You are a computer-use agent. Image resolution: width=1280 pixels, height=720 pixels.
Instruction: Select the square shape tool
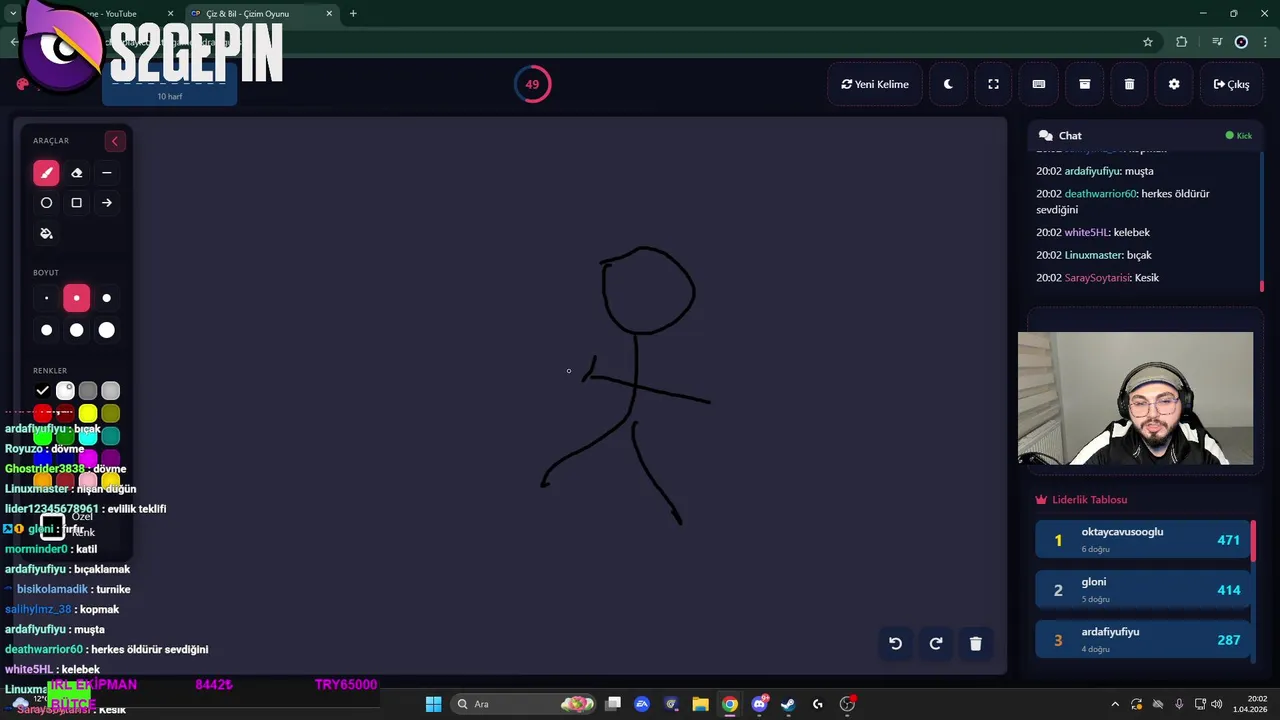click(76, 203)
